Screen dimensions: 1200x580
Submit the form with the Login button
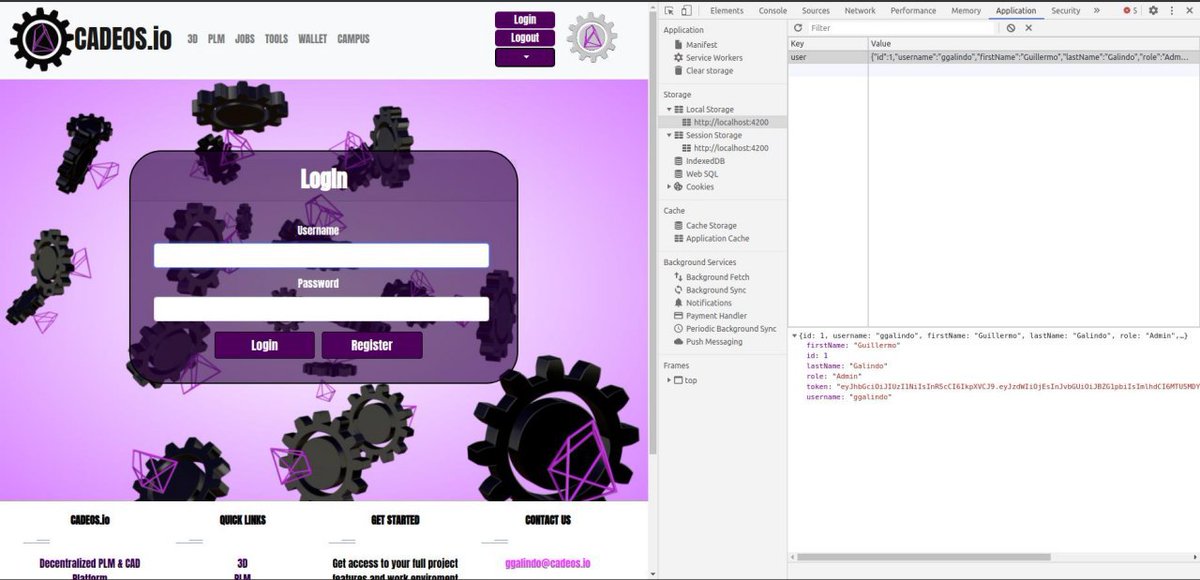[265, 345]
